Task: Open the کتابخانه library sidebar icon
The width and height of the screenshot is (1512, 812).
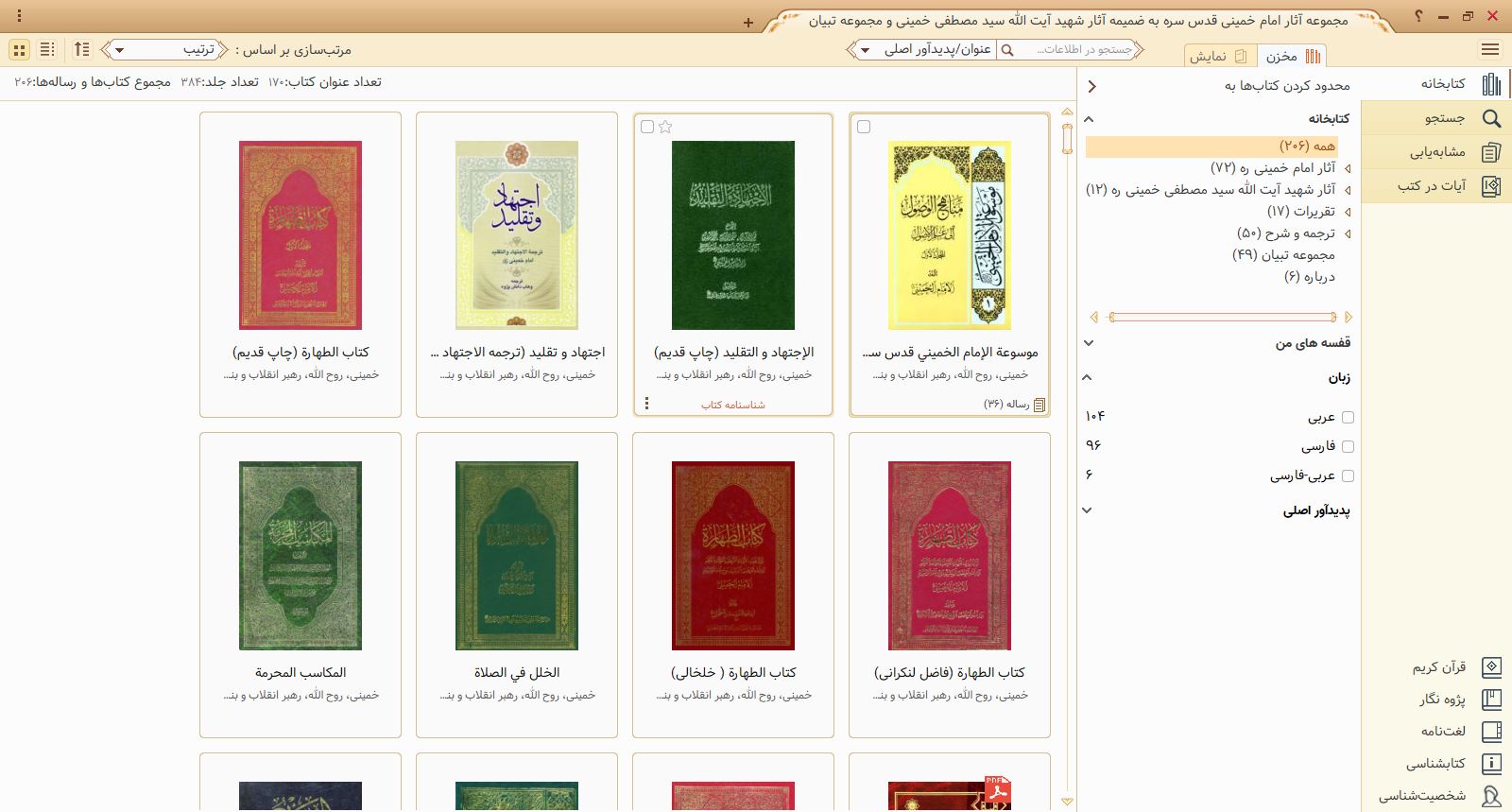Action: pyautogui.click(x=1492, y=84)
